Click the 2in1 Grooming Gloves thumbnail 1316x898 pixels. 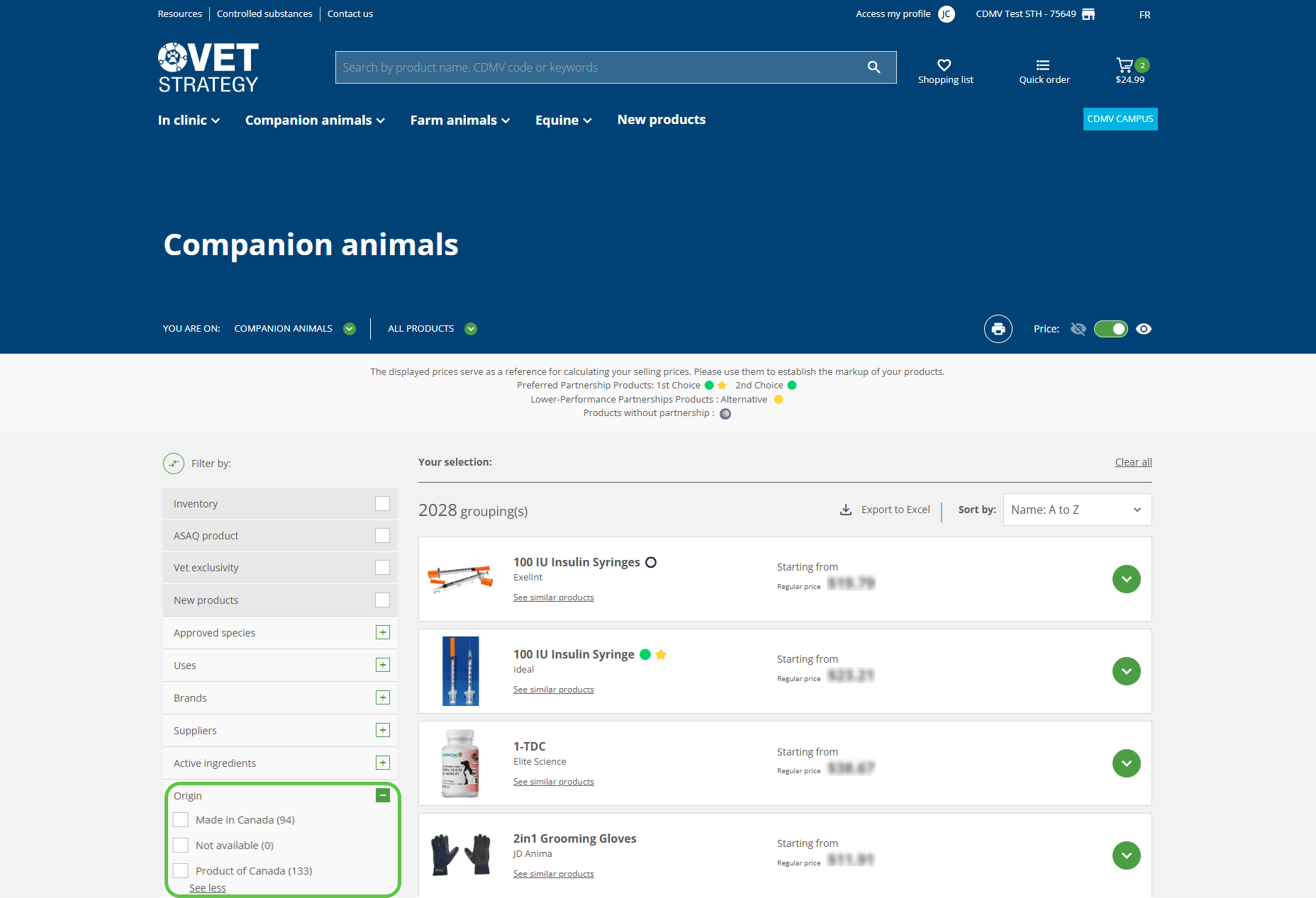[460, 855]
